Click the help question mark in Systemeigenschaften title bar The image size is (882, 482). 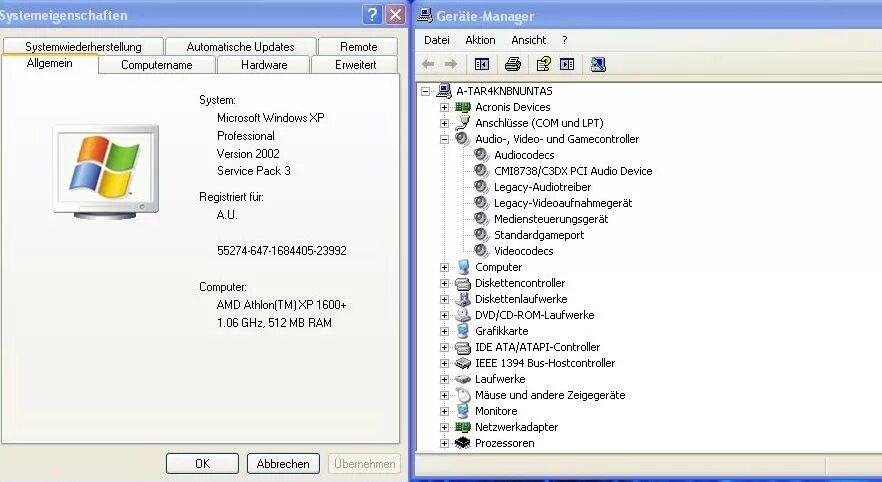(372, 15)
